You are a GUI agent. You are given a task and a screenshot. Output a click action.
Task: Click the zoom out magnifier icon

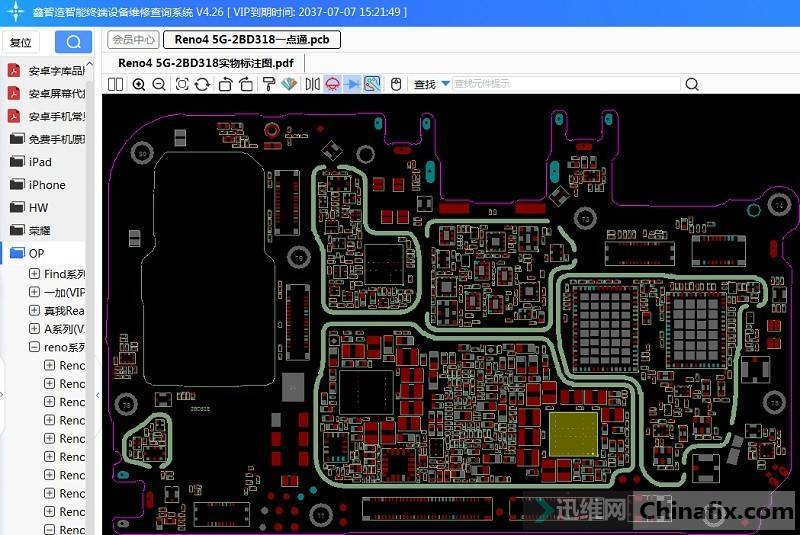159,85
